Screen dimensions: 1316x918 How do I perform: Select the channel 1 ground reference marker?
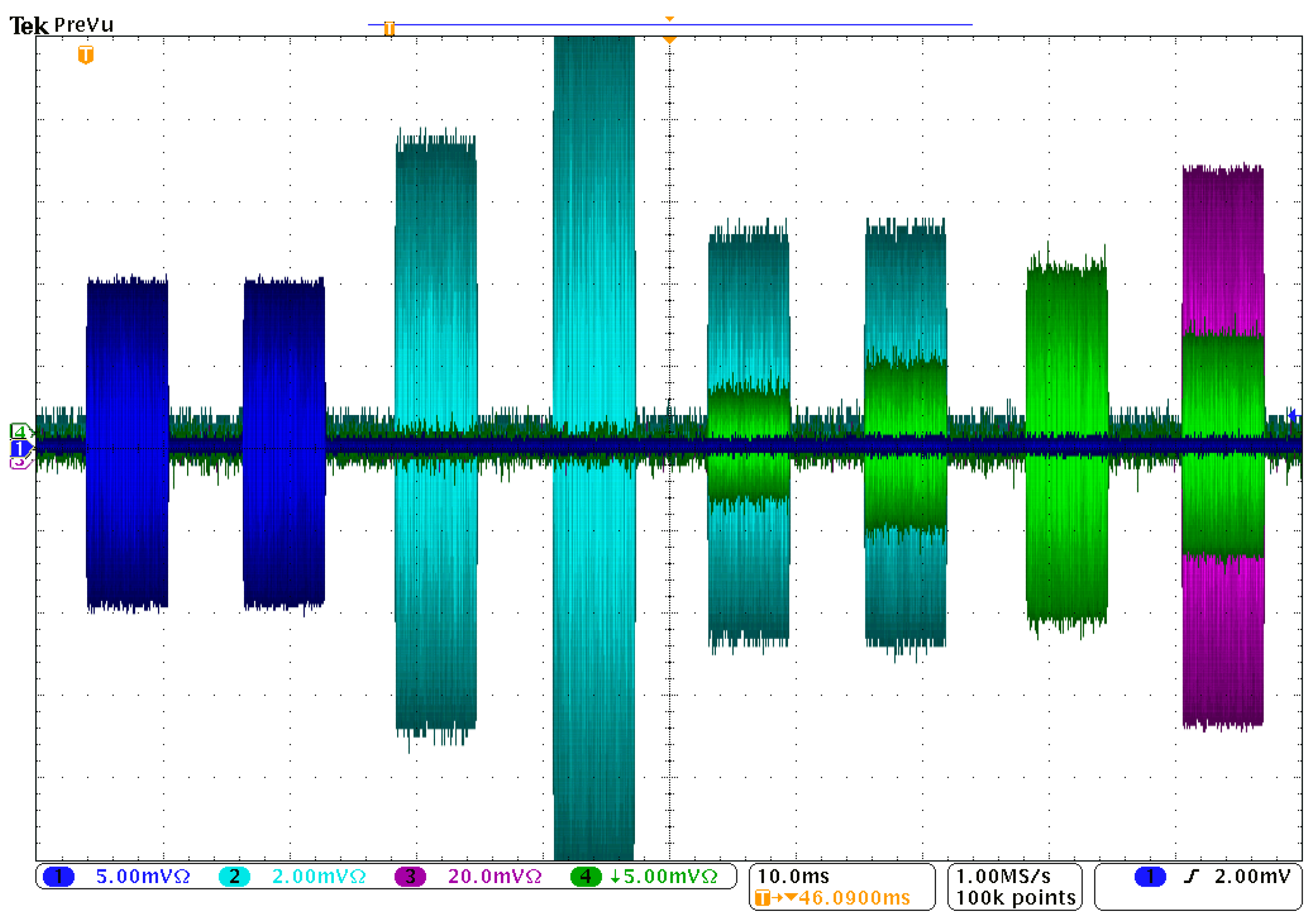[19, 448]
